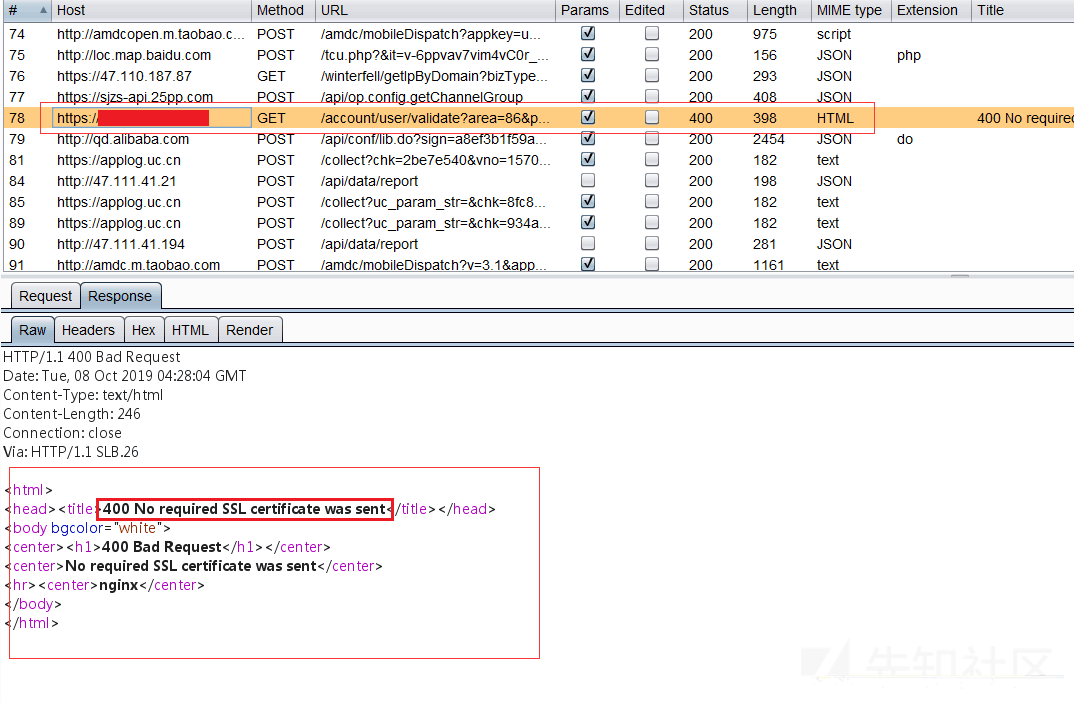Click URL /api/op.config.getChannelGroup
This screenshot has width=1074, height=703.
(422, 97)
